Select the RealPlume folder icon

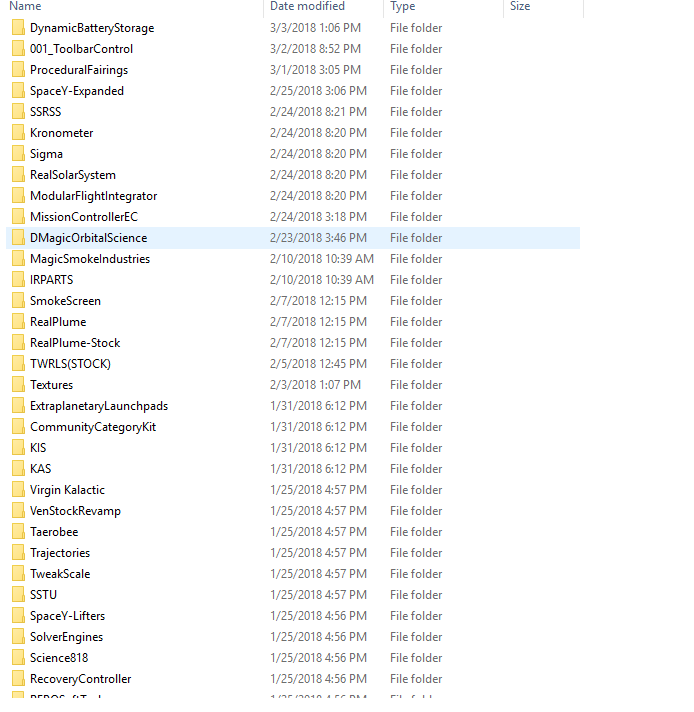(18, 321)
